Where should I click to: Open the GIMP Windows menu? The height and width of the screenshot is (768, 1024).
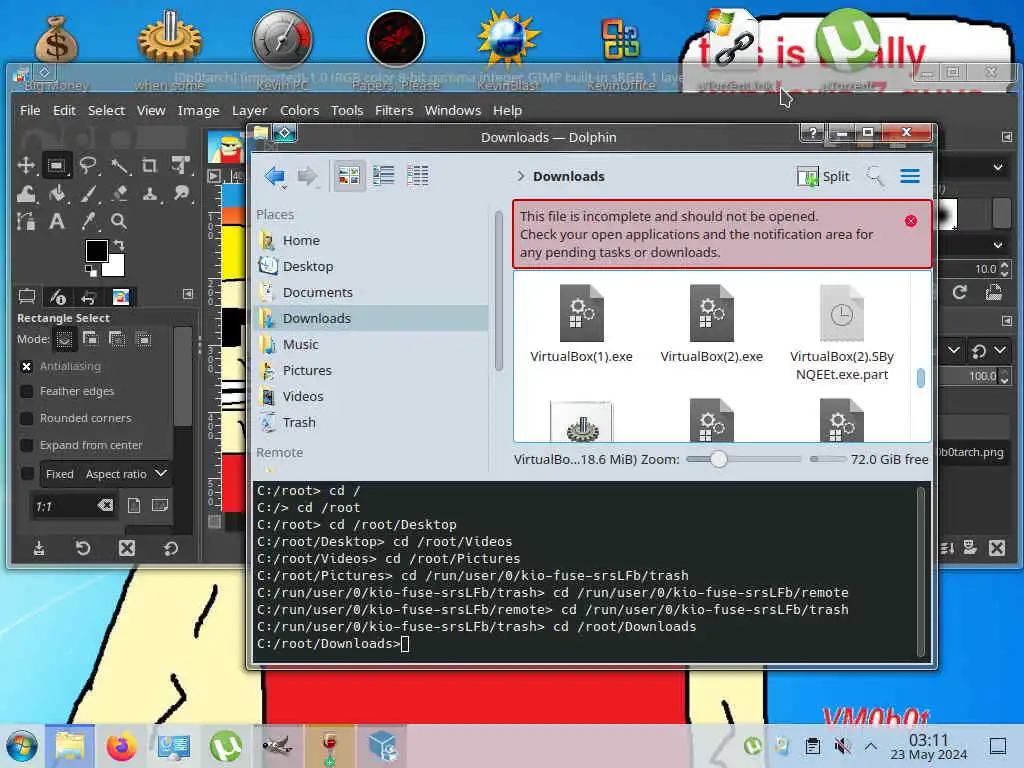(x=453, y=110)
